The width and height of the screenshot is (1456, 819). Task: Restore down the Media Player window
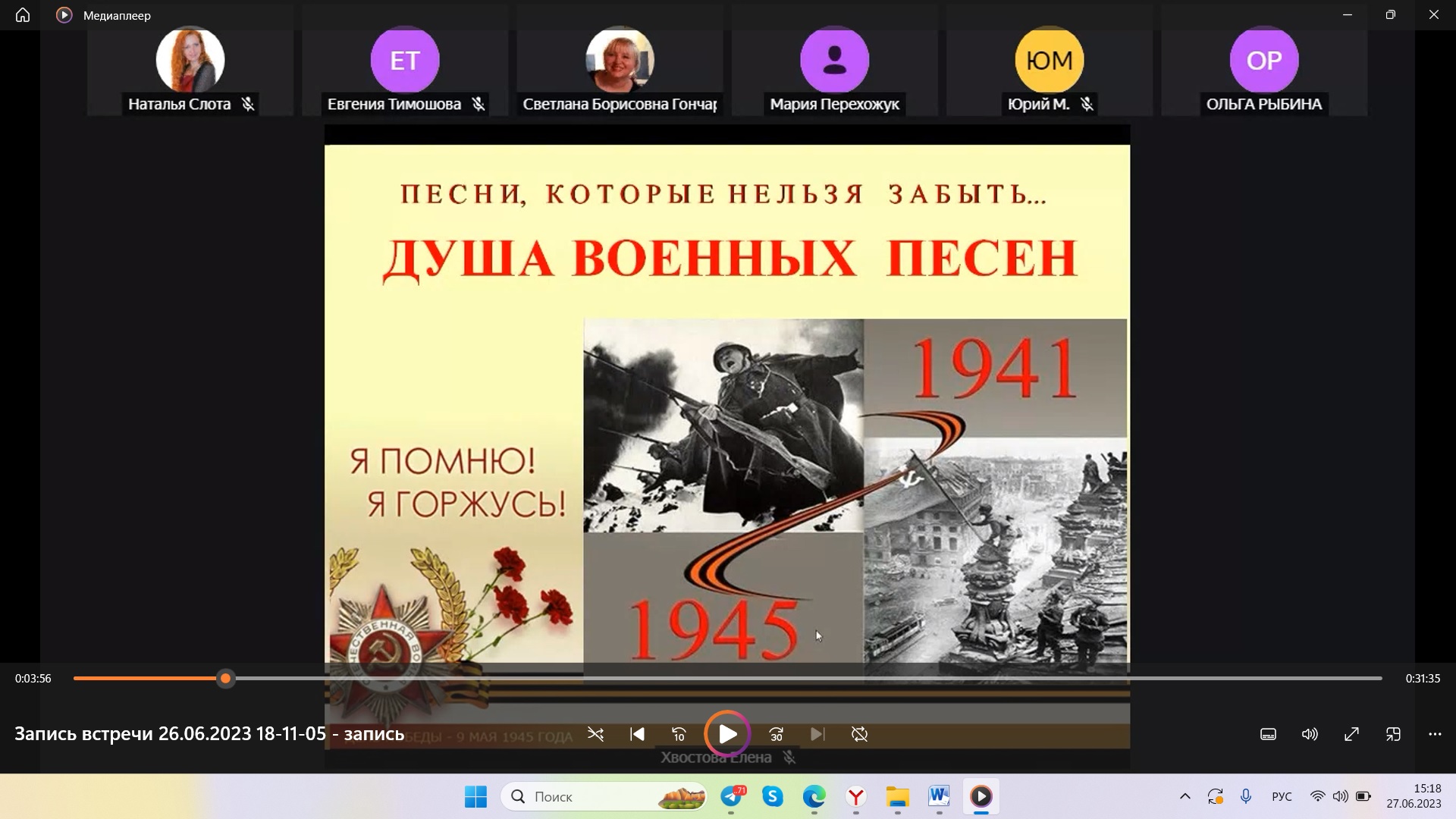[1391, 15]
